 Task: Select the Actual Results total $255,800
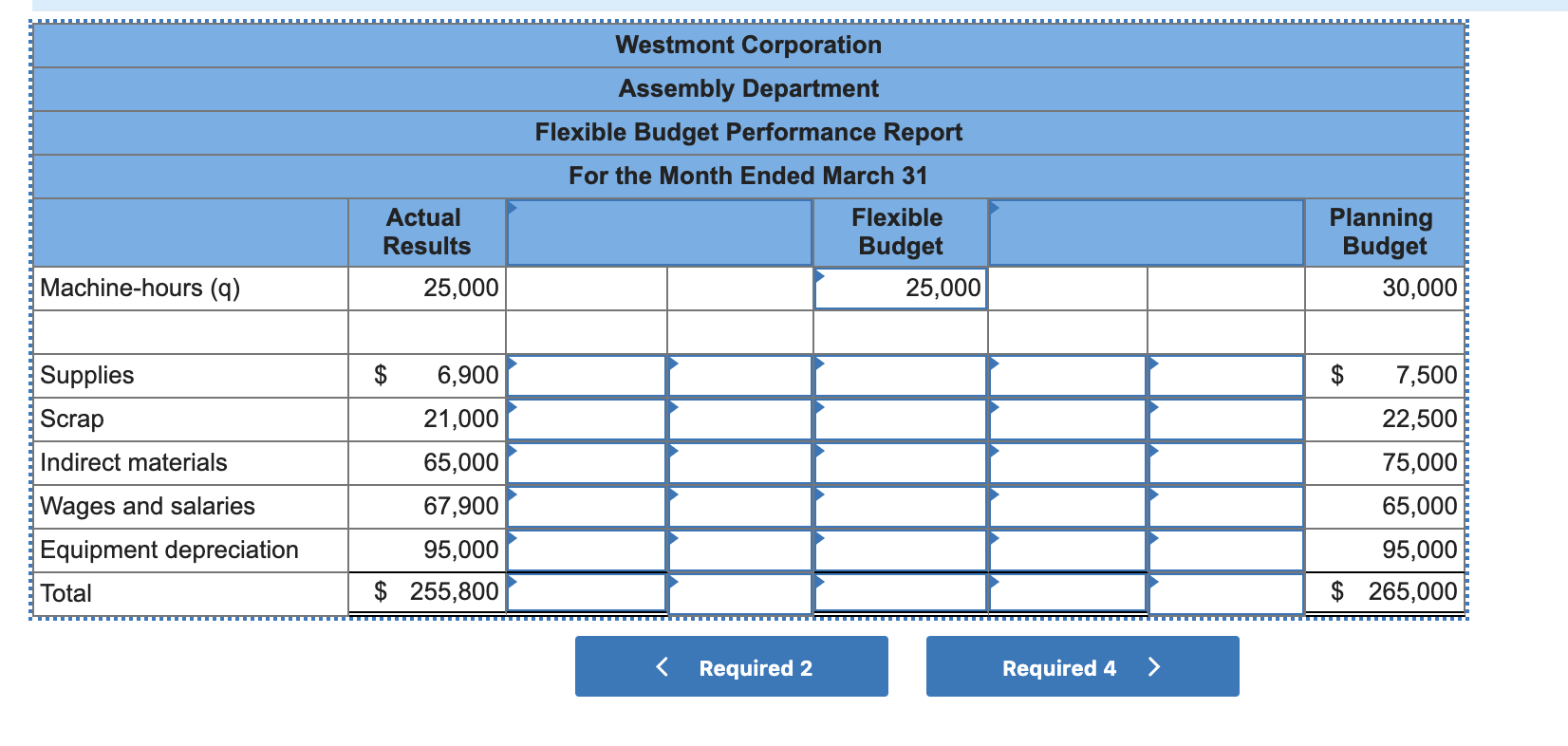click(437, 591)
